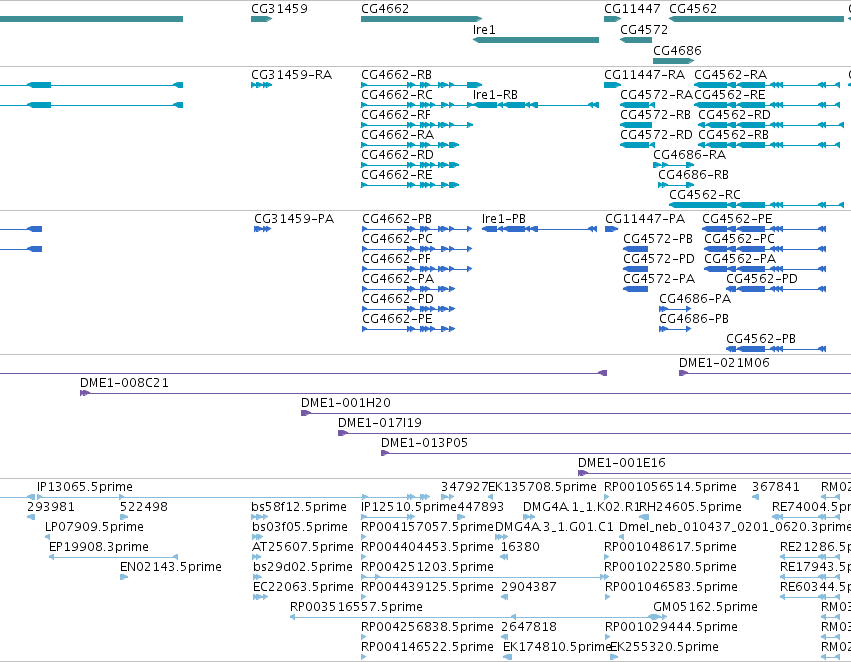Select EST bs58f12.5prime
The height and width of the screenshot is (662, 851).
(x=299, y=507)
